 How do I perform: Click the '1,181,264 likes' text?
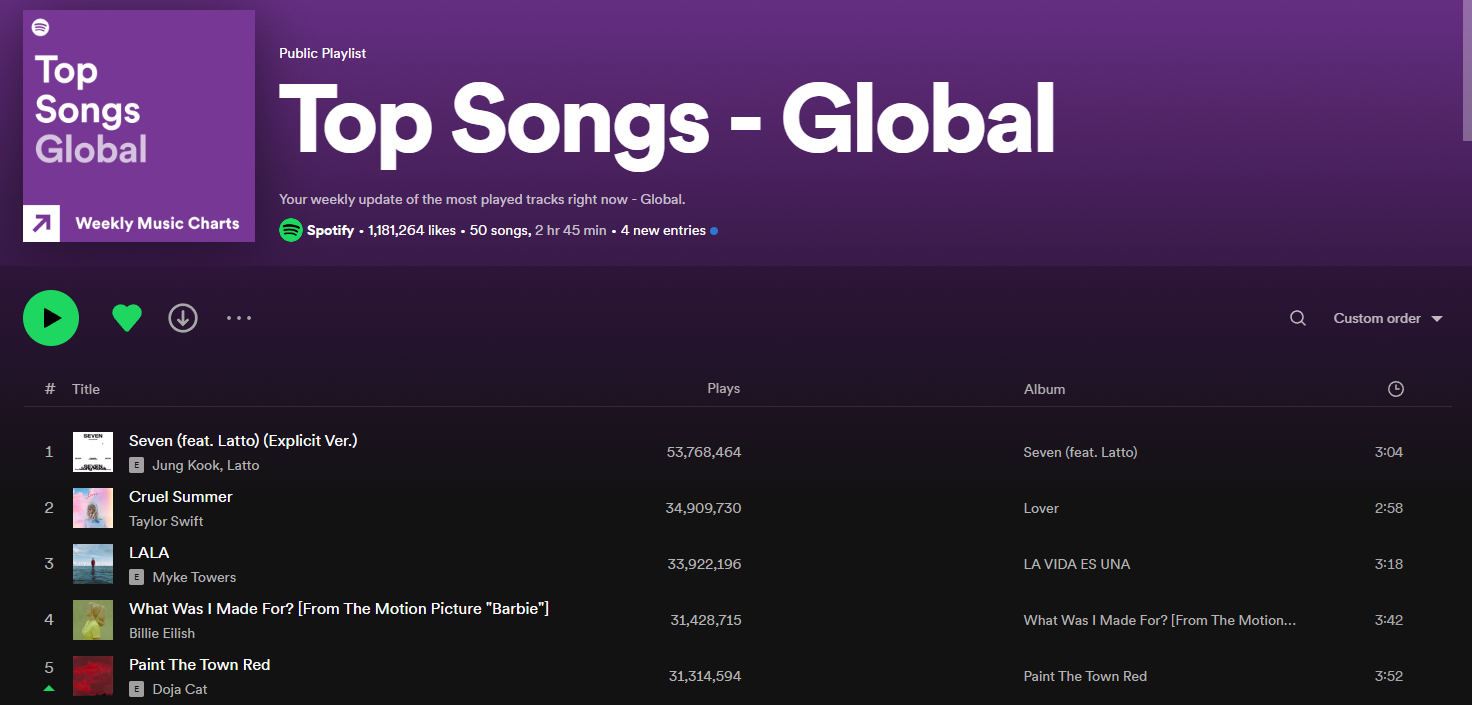coord(412,230)
